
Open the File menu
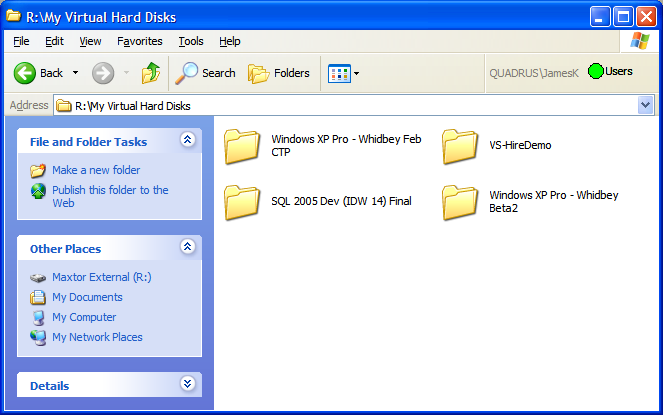coord(21,41)
